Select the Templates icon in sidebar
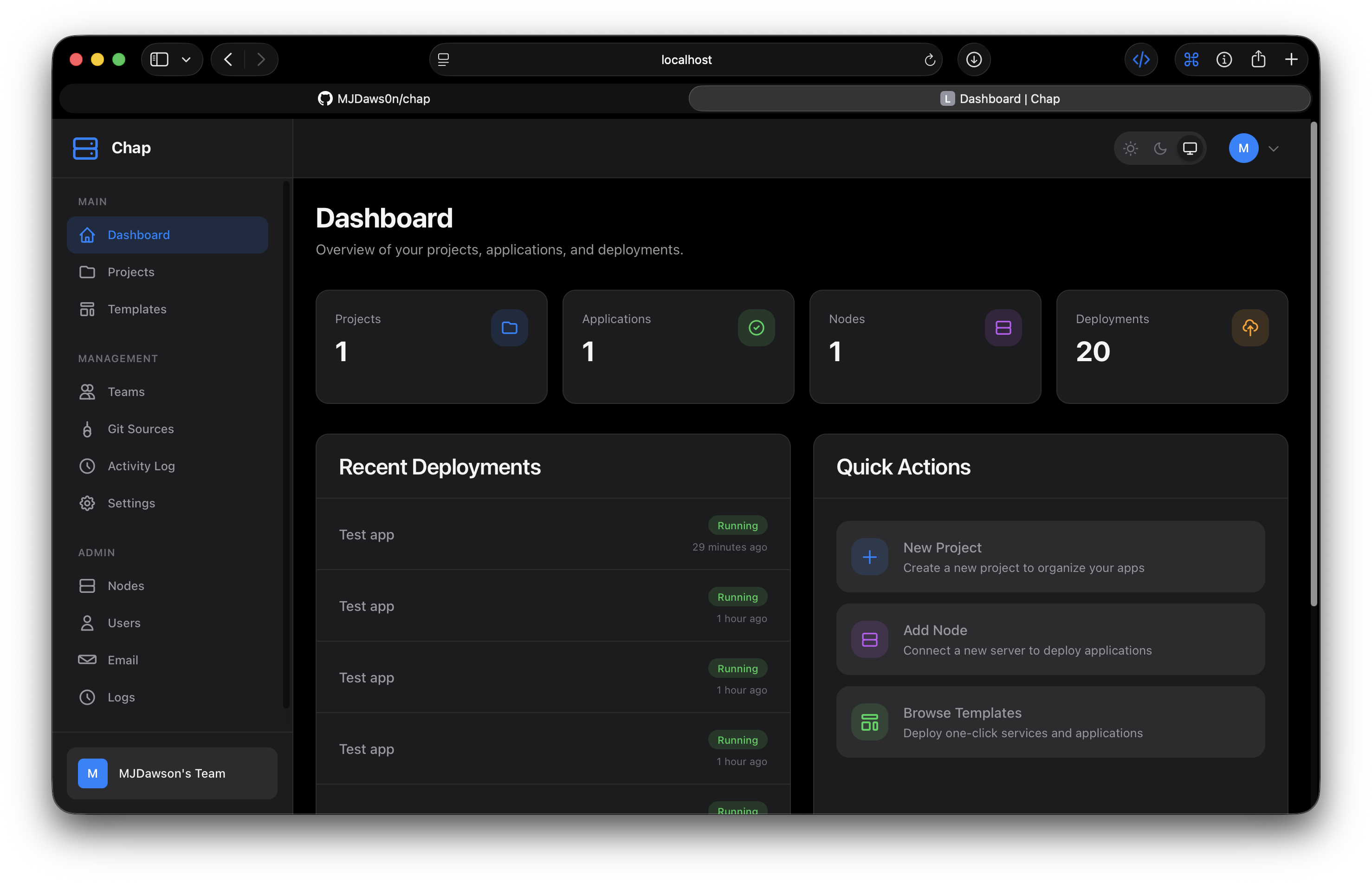The image size is (1372, 883). tap(87, 308)
